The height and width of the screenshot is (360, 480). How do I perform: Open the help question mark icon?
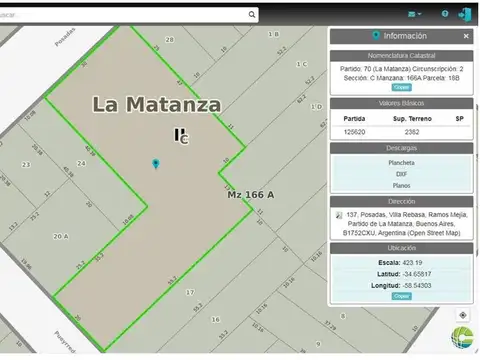tap(445, 14)
